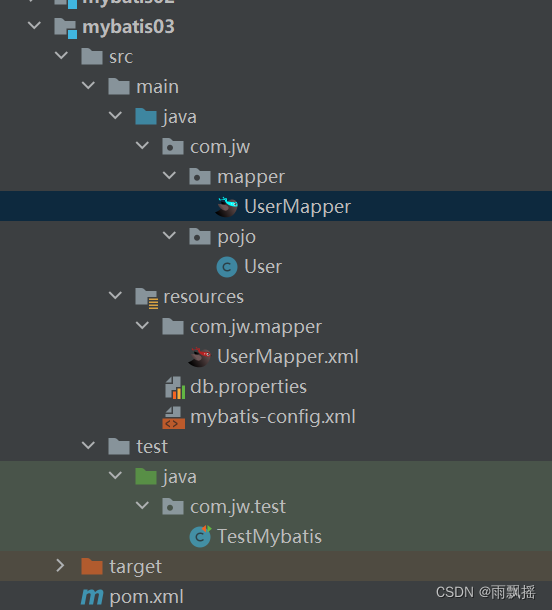Screen dimensions: 552x610
Task: Click the mybatis-config.xml file icon
Action: tap(173, 417)
